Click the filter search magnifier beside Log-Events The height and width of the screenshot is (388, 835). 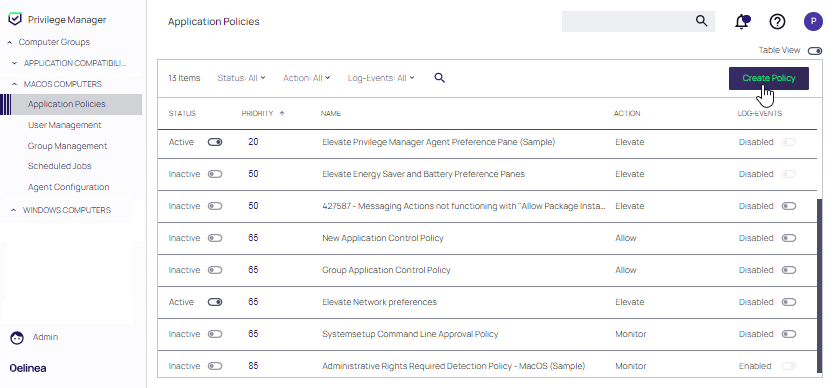439,78
